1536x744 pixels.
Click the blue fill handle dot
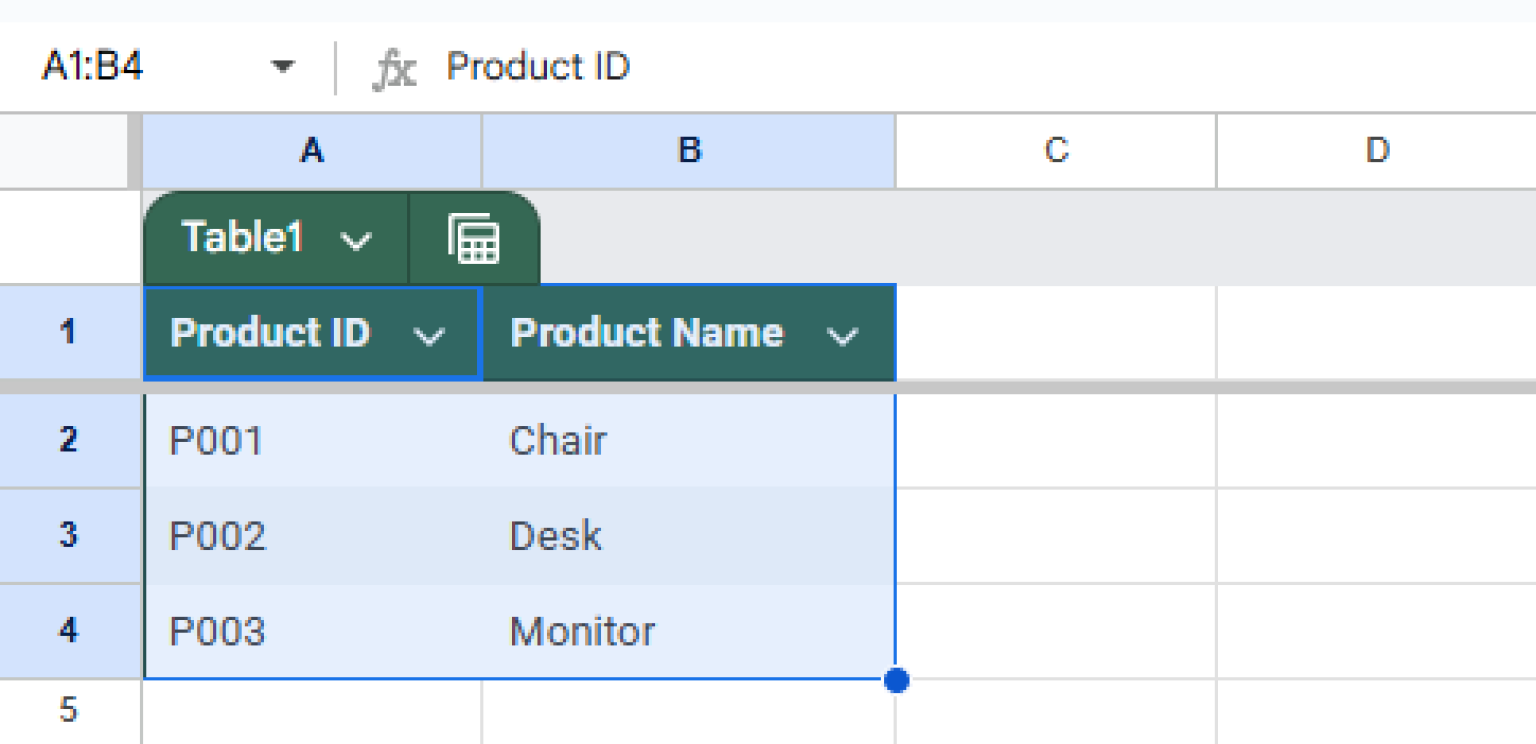click(x=895, y=681)
